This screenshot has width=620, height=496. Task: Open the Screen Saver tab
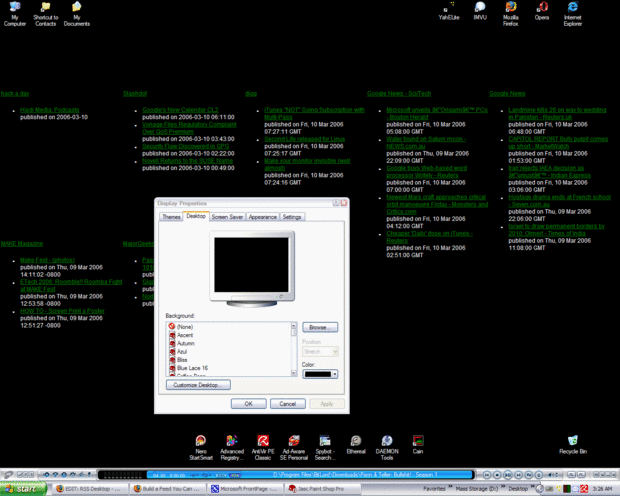pos(227,217)
